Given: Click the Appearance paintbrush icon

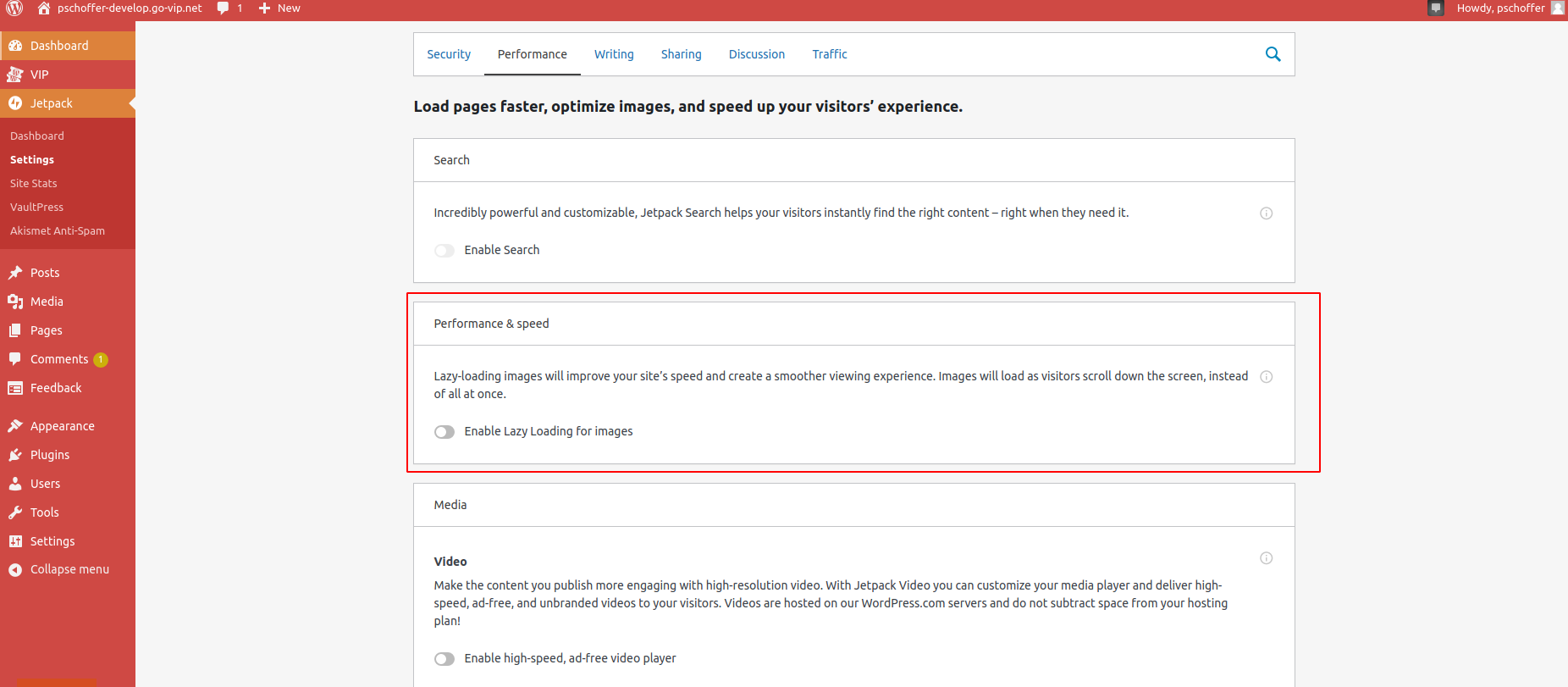Looking at the screenshot, I should pyautogui.click(x=15, y=426).
